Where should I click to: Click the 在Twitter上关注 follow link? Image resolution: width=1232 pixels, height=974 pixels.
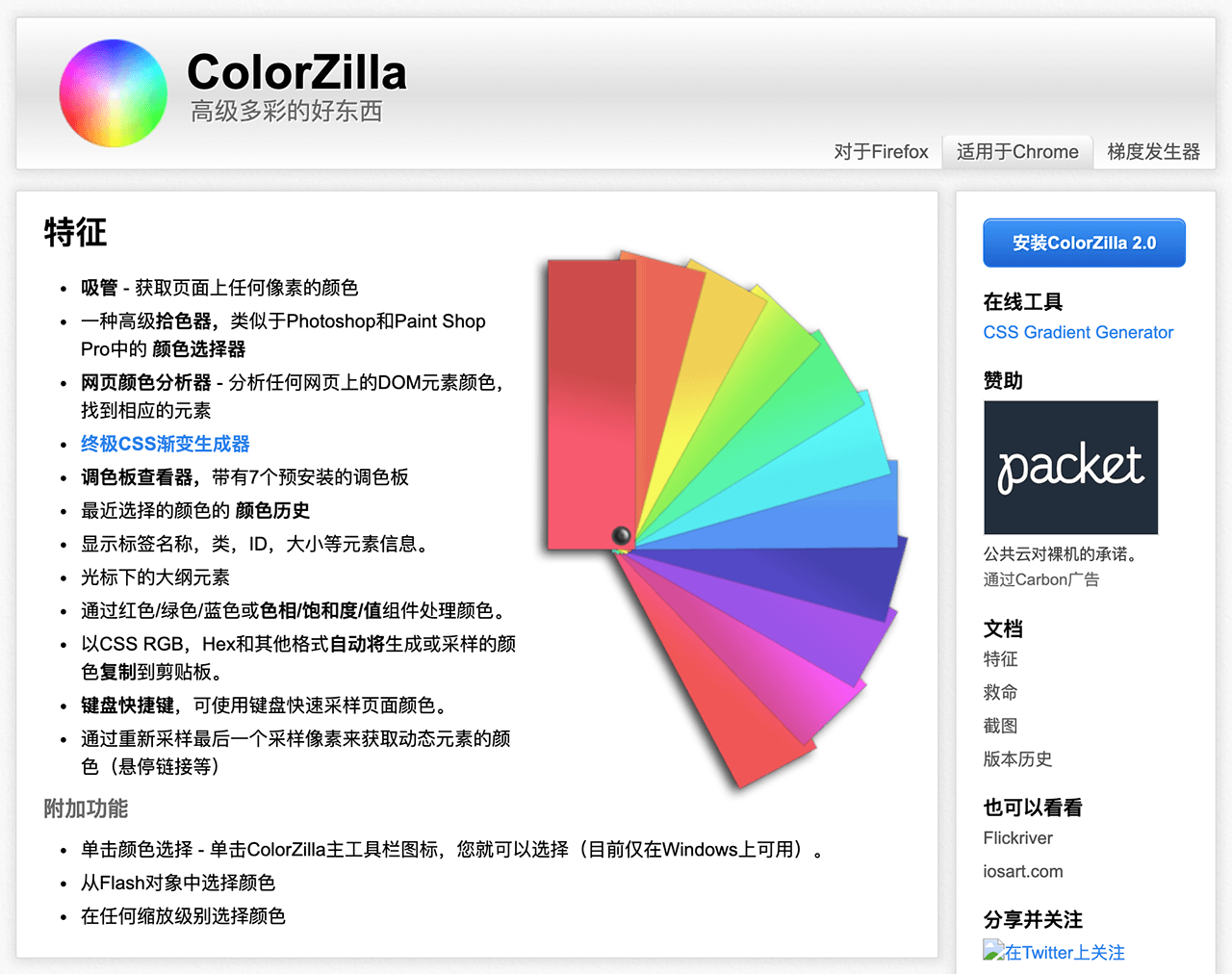1065,953
